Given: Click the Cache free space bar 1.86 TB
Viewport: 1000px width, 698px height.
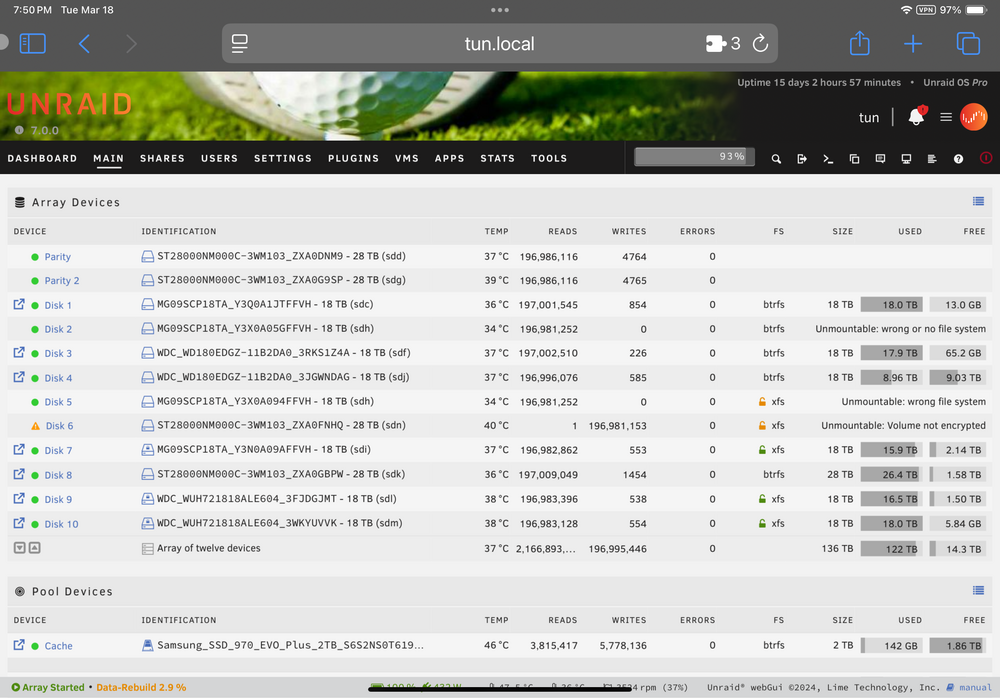Looking at the screenshot, I should coord(957,646).
